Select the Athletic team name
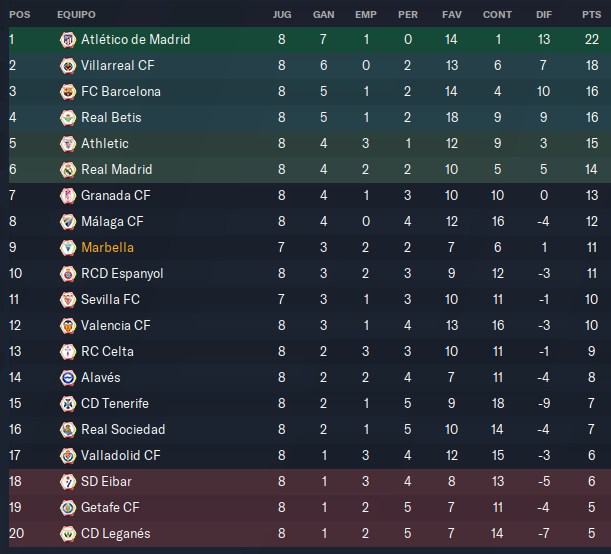This screenshot has width=611, height=554. coord(105,144)
